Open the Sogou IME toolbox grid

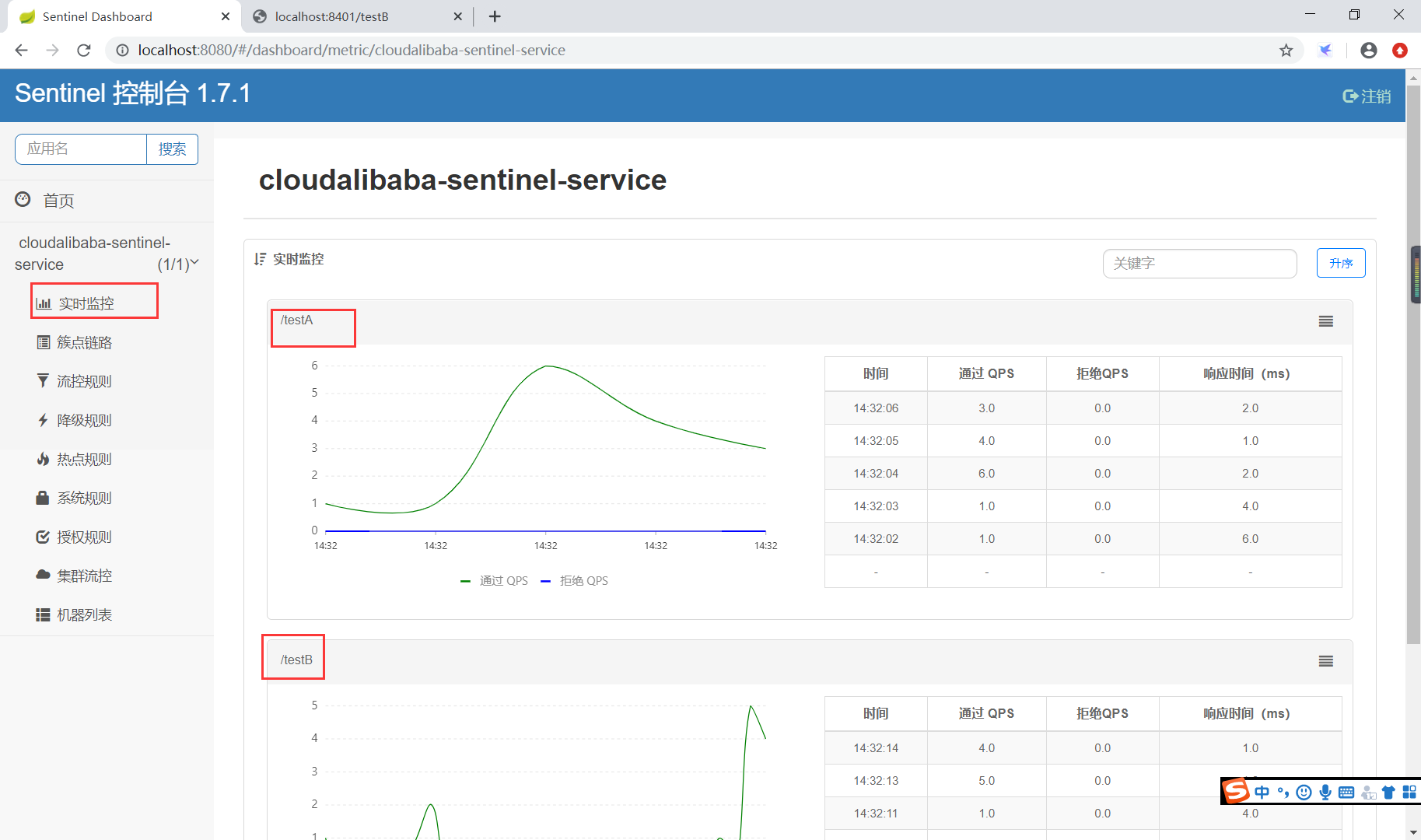(x=1409, y=792)
